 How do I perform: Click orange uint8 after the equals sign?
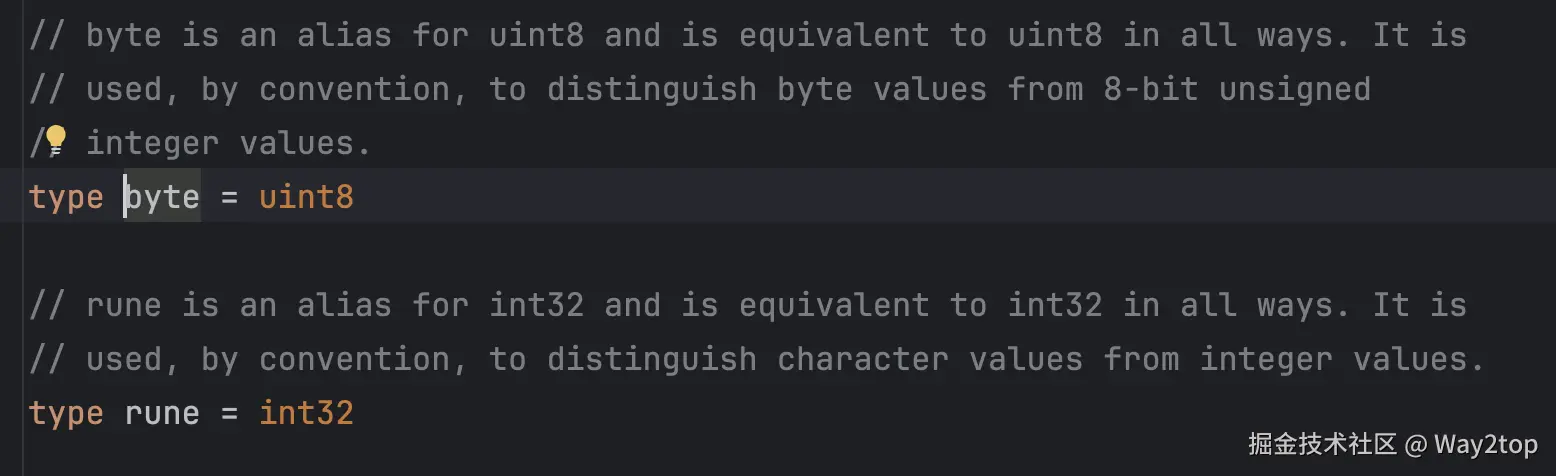coord(306,197)
